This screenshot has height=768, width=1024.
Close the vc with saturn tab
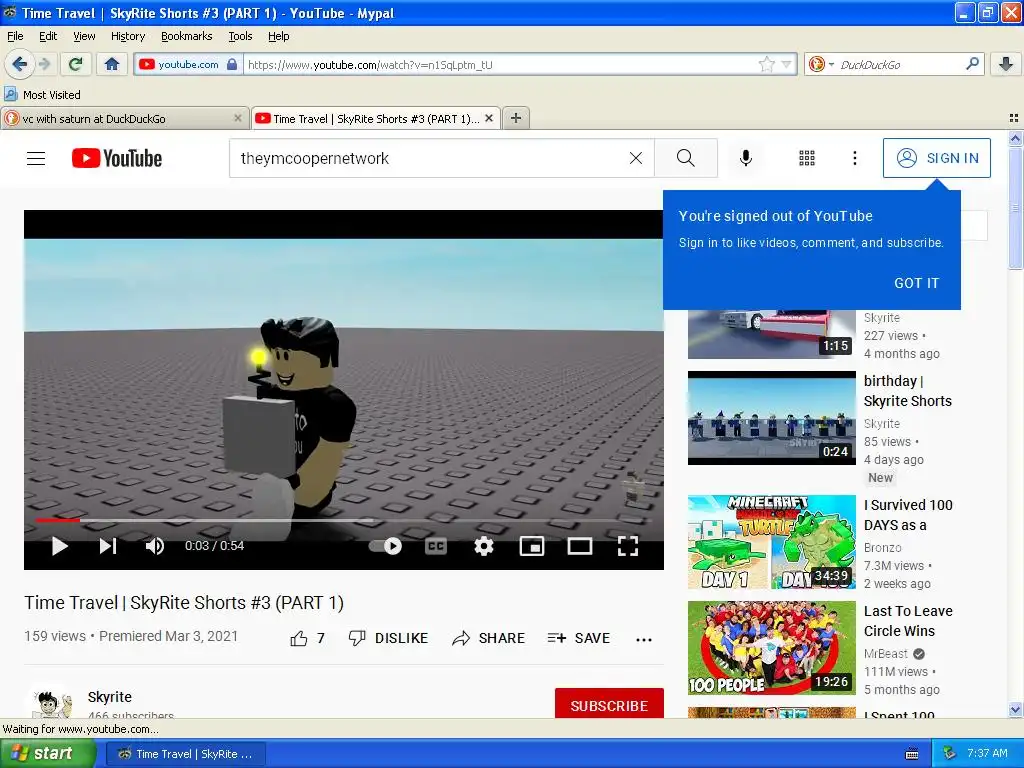click(238, 118)
